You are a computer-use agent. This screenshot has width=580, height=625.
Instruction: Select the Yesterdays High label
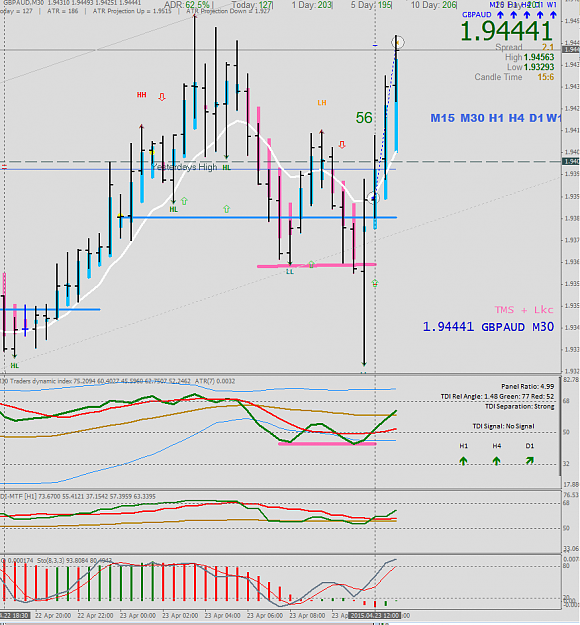(184, 167)
